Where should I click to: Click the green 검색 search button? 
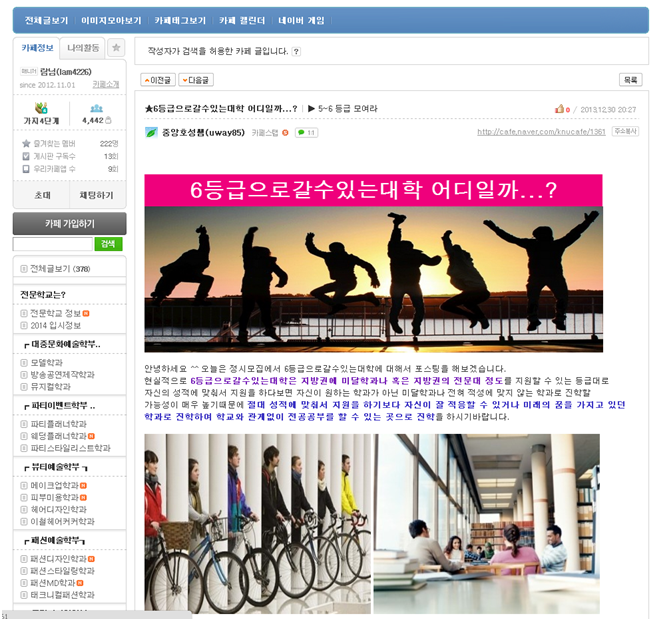108,244
